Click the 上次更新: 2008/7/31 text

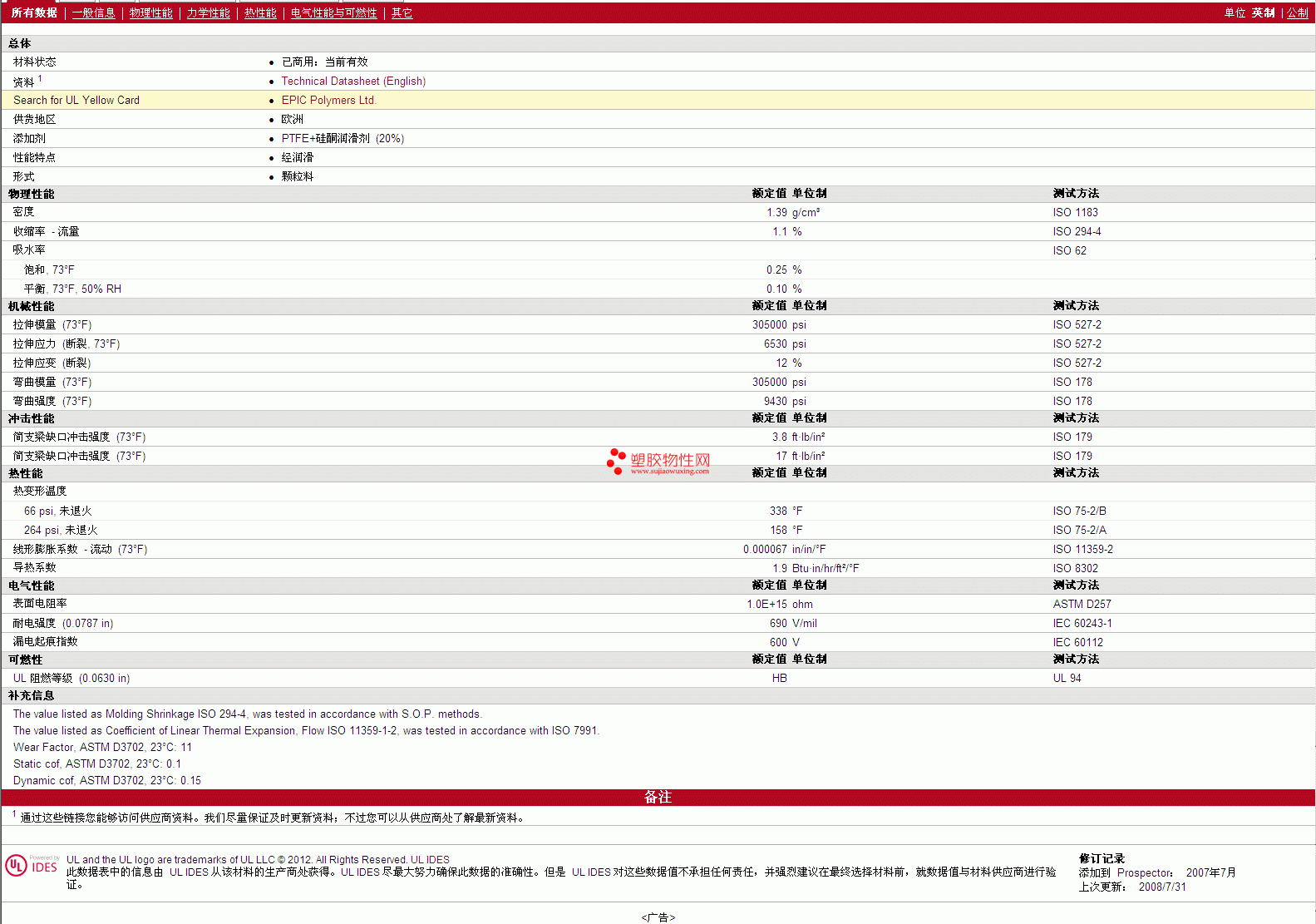(x=1132, y=887)
